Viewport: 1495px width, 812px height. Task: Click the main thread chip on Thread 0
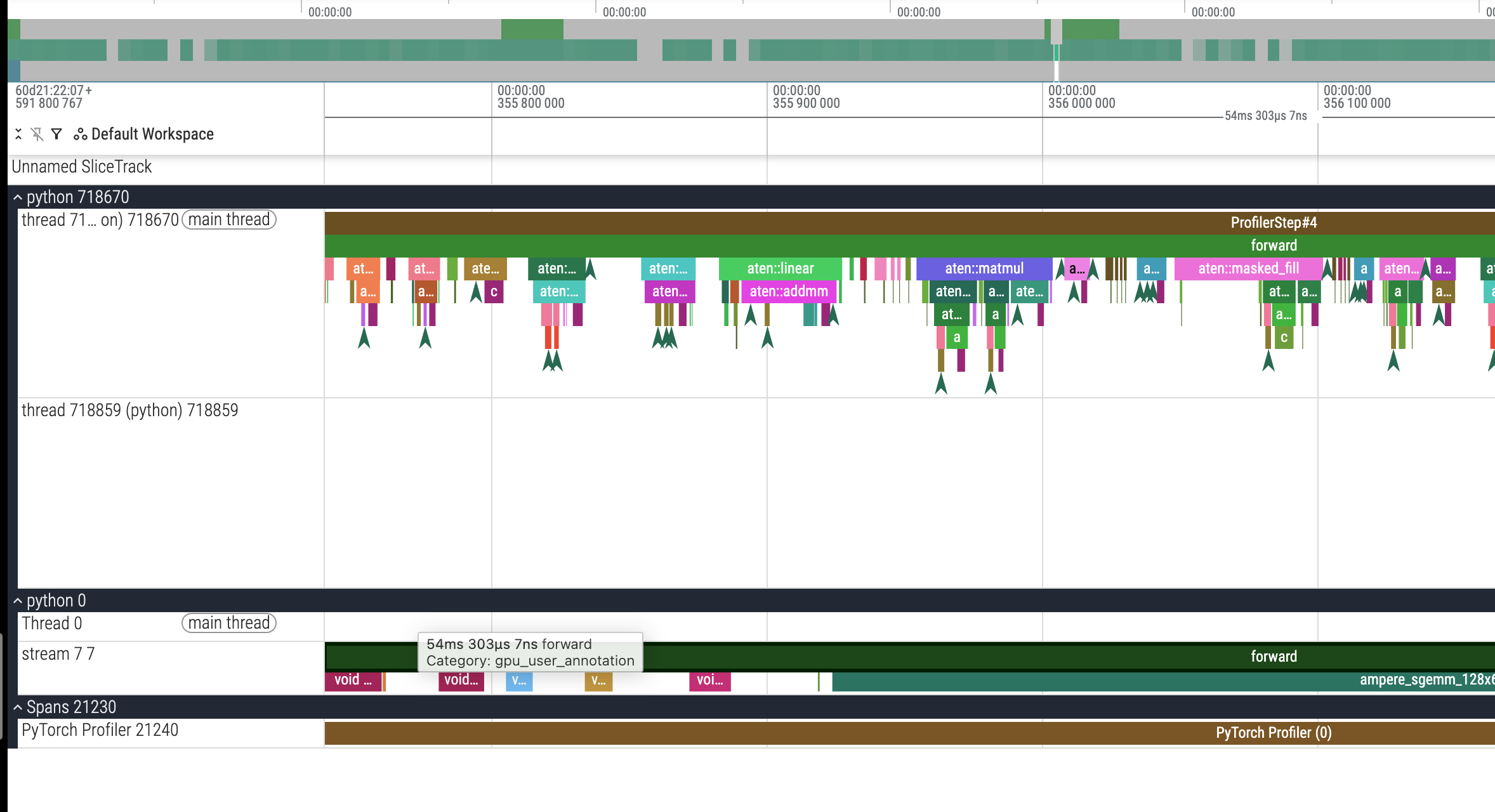[229, 623]
